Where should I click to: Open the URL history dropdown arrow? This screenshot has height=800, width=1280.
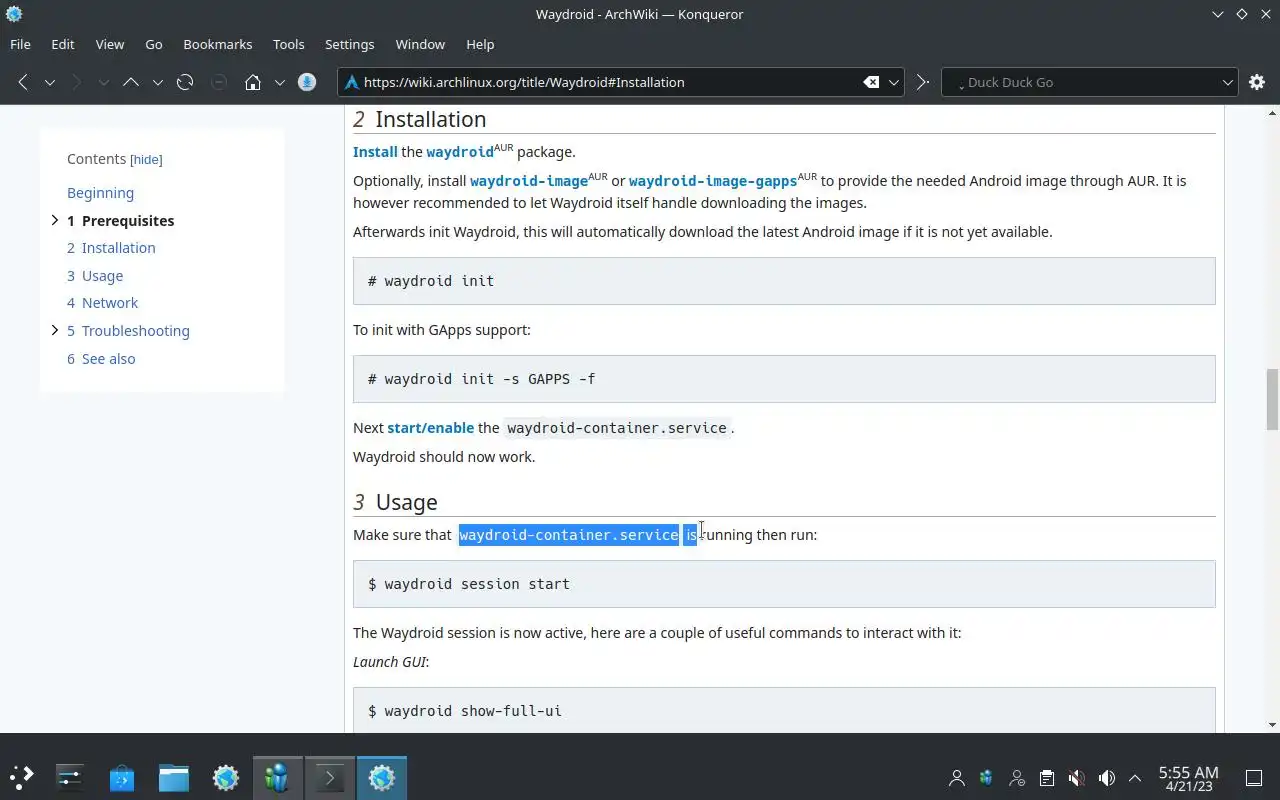tap(895, 82)
